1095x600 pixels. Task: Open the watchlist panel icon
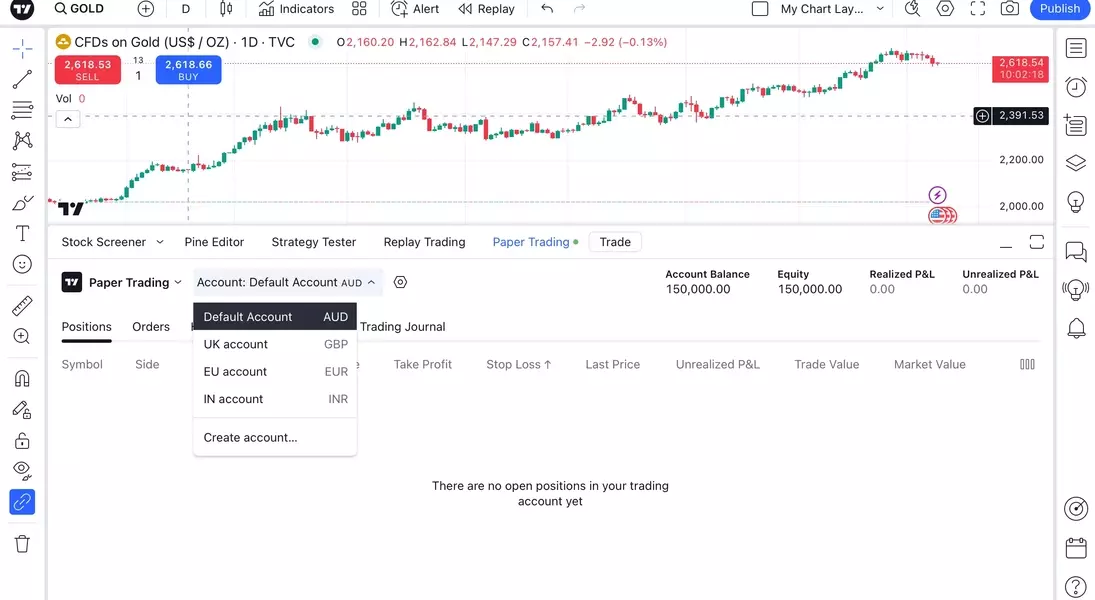pyautogui.click(x=1076, y=49)
